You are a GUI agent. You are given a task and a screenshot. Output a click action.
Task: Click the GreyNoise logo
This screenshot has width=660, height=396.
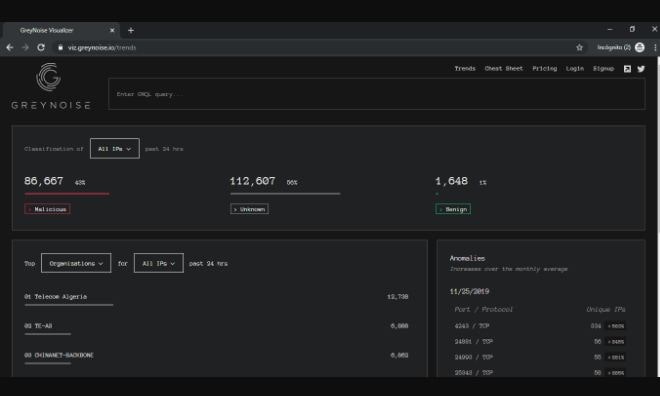click(x=51, y=86)
